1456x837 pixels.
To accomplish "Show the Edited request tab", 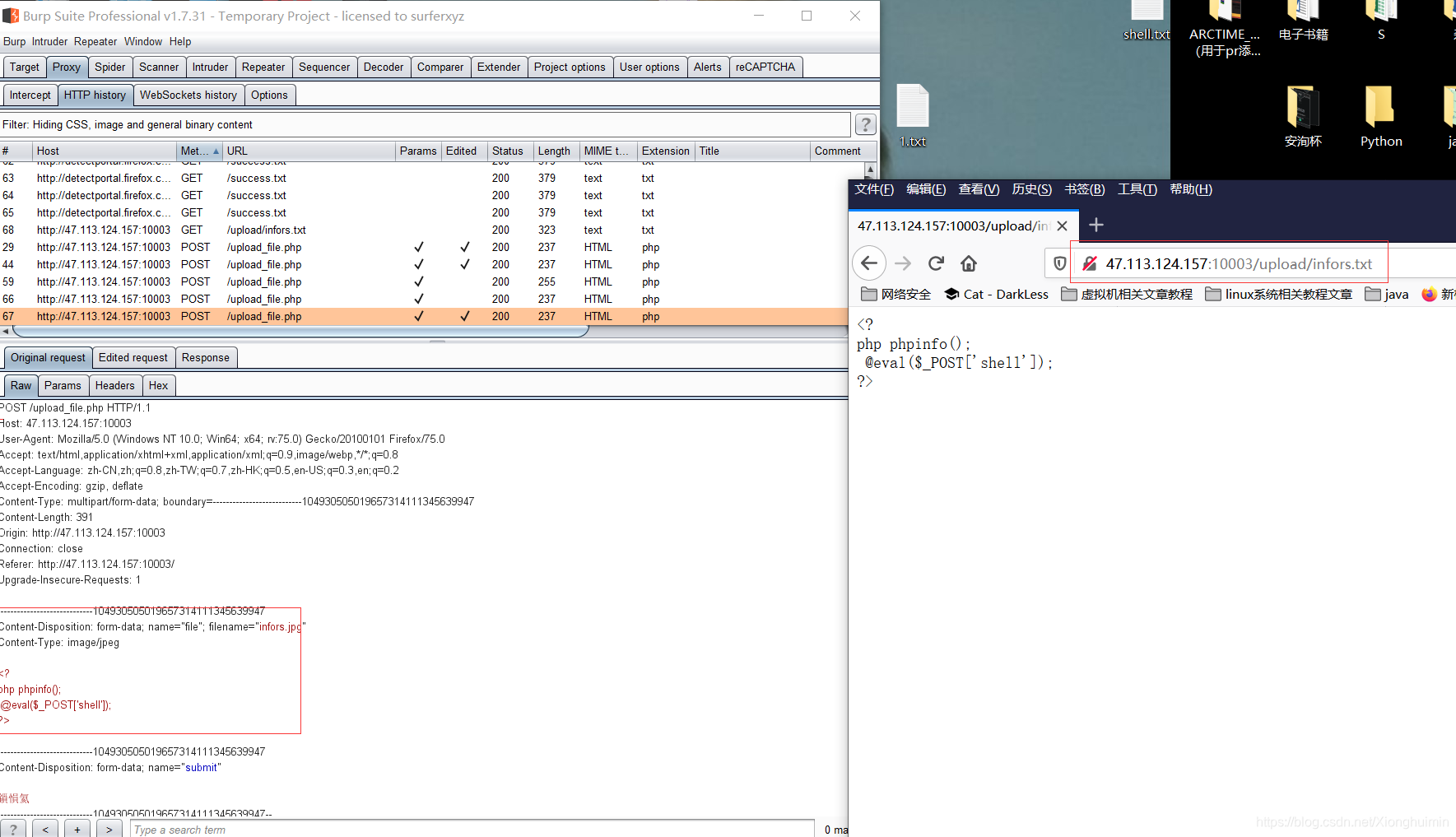I will 133,357.
